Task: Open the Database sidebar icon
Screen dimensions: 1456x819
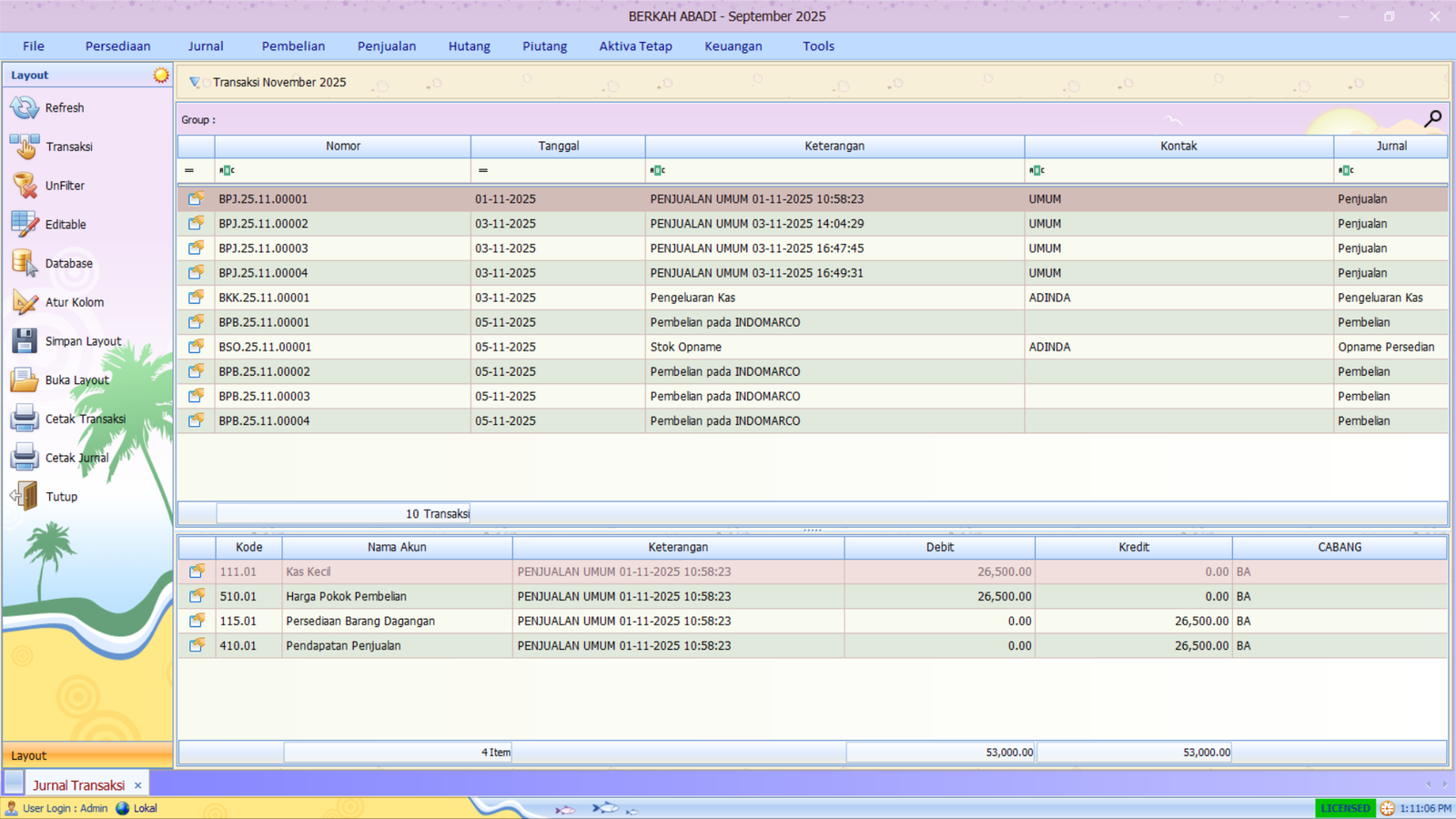Action: click(25, 264)
